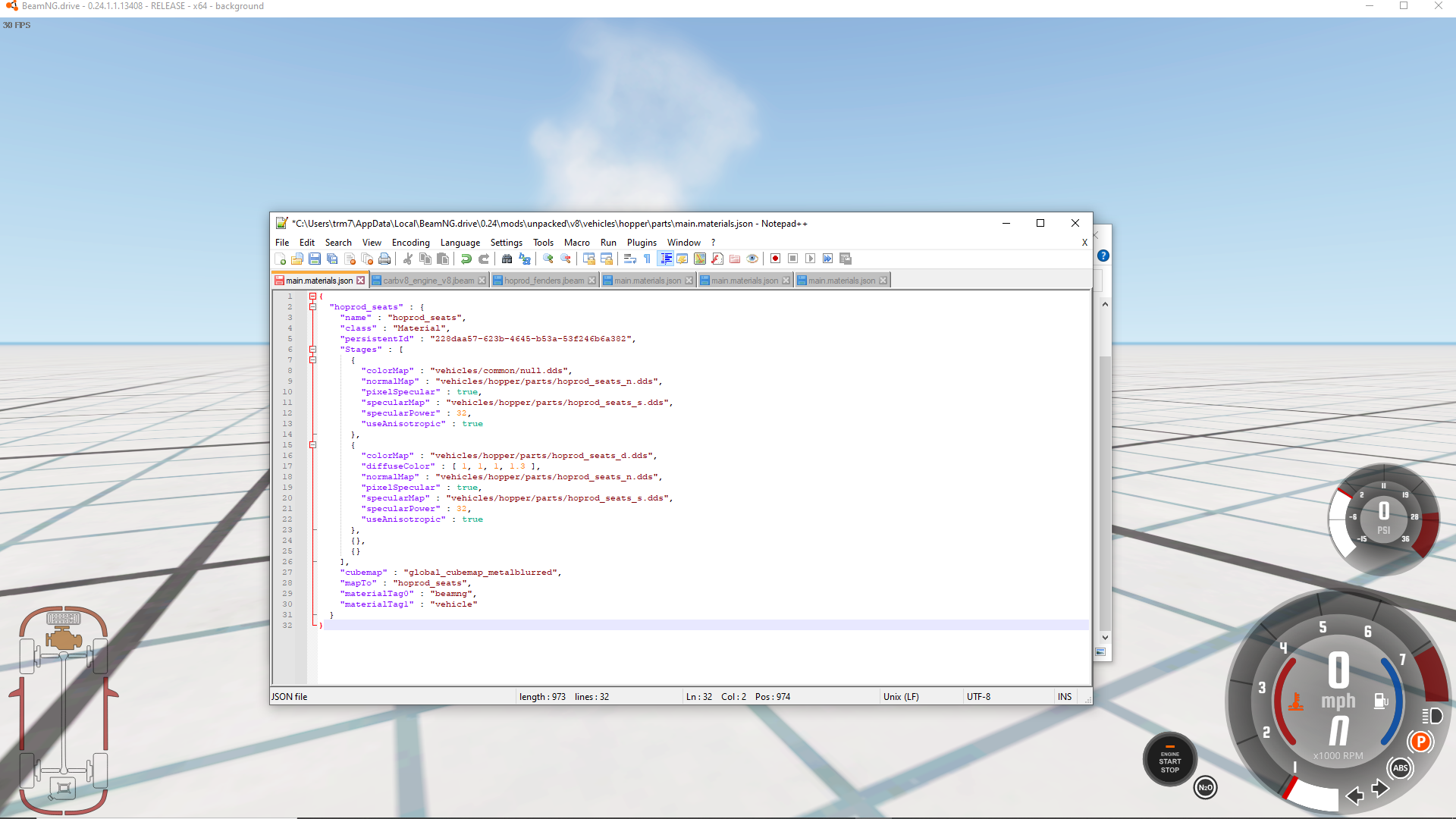This screenshot has height=819, width=1456.
Task: Open Find with the binoculars icon
Action: point(507,259)
